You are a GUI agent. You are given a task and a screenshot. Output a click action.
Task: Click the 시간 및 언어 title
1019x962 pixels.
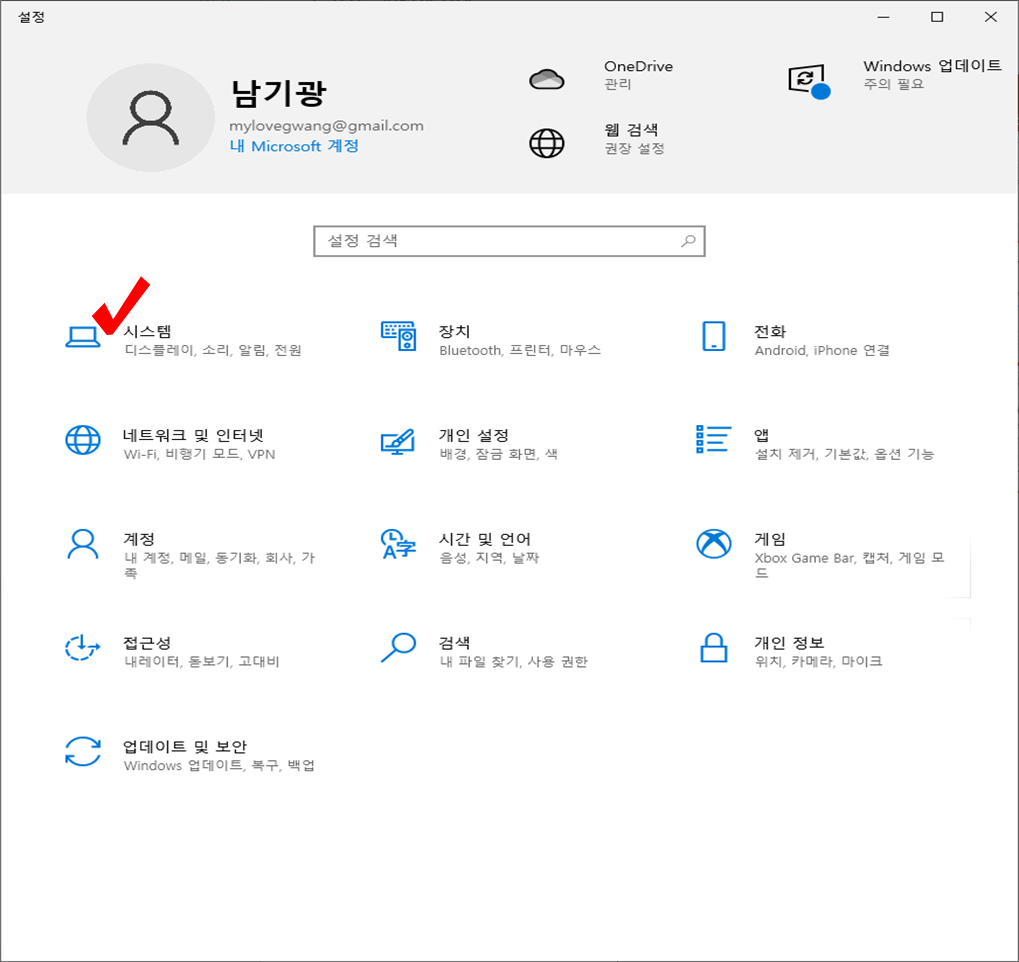pyautogui.click(x=485, y=539)
